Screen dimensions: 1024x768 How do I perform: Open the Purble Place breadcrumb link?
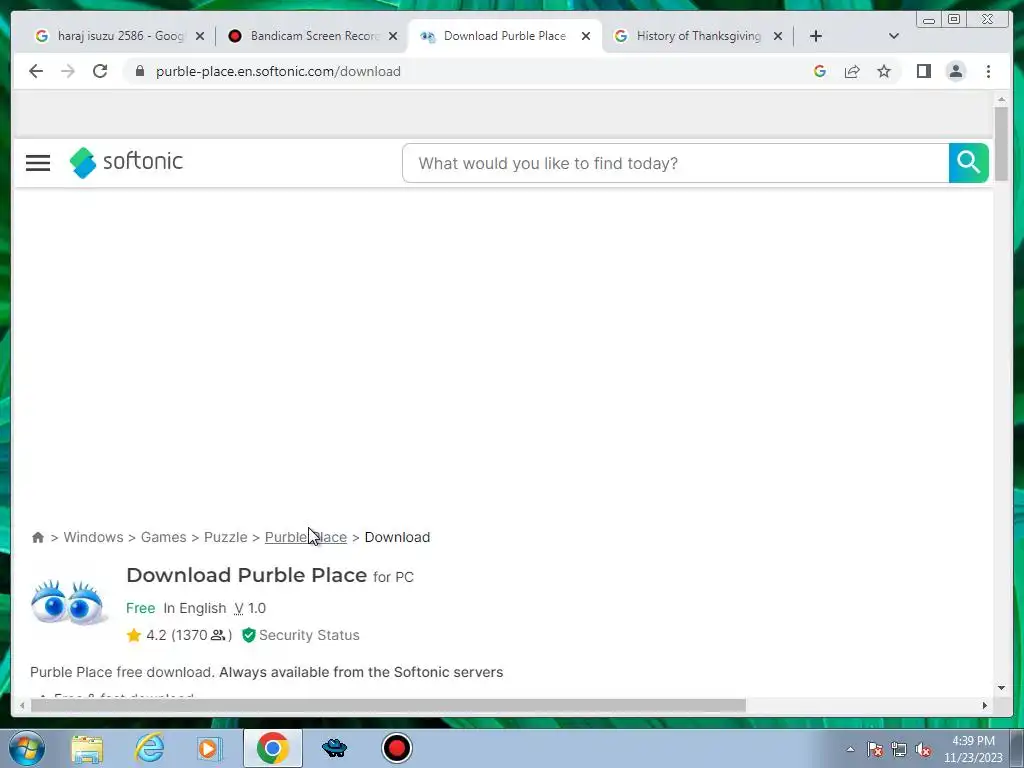(x=306, y=537)
